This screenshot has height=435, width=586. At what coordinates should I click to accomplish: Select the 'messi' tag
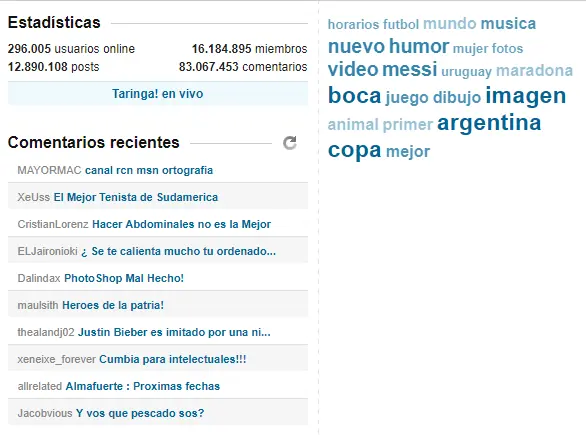[x=410, y=70]
